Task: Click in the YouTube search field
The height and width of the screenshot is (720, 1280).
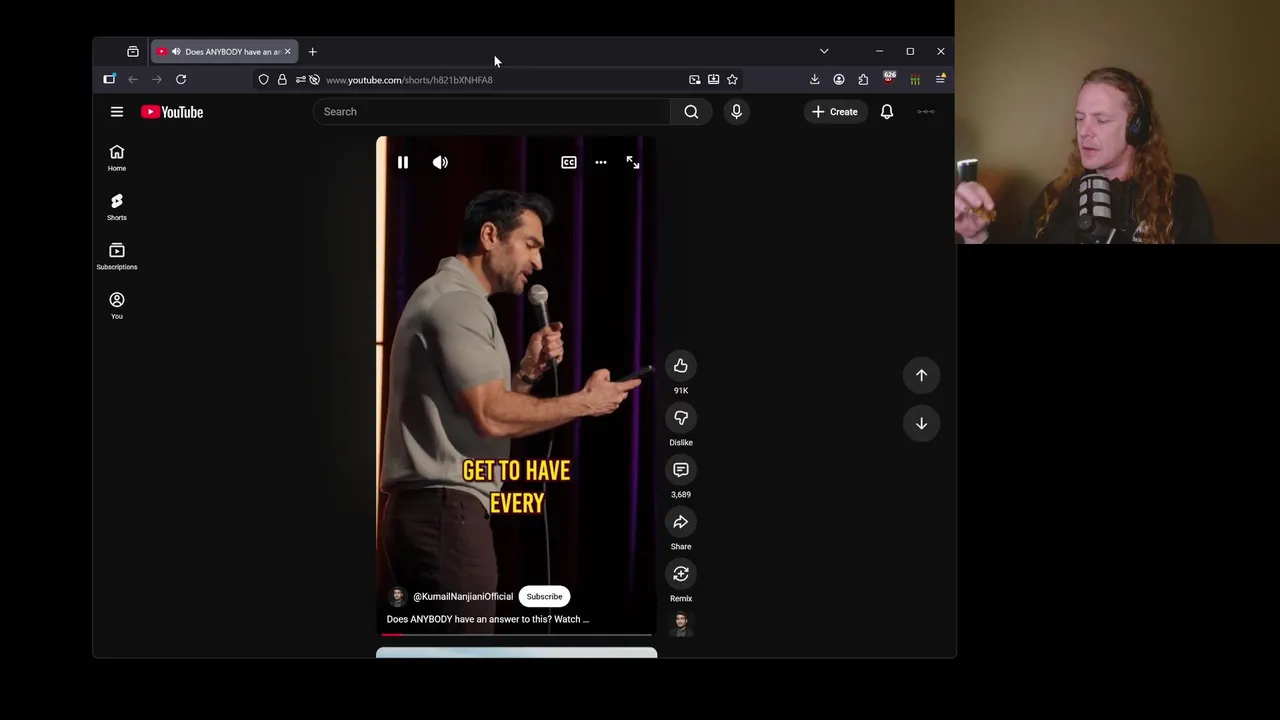Action: (492, 112)
